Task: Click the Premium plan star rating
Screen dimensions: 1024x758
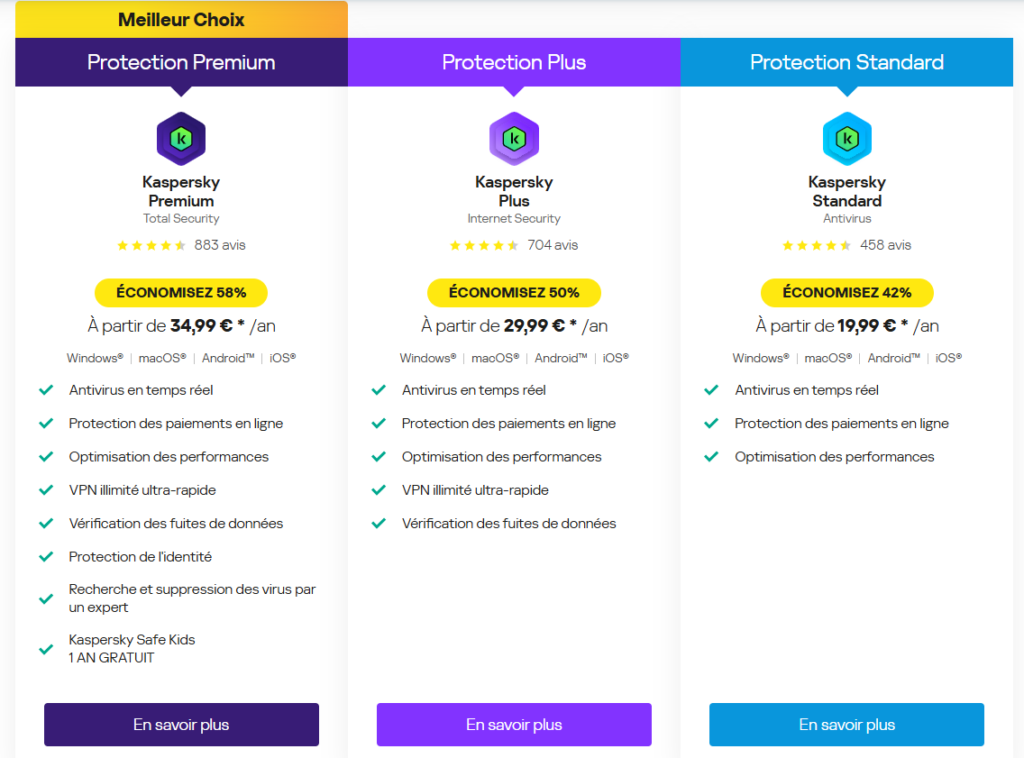Action: [151, 245]
